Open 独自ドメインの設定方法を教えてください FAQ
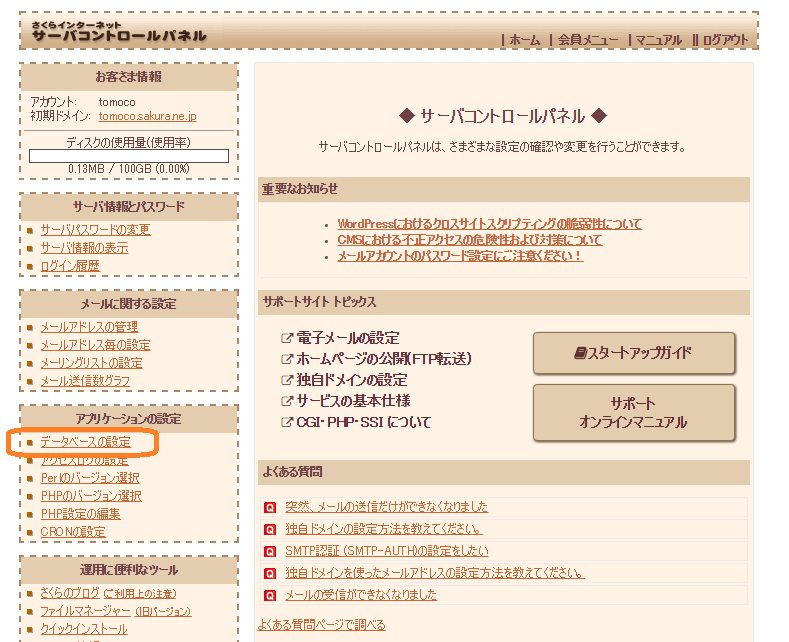Viewport: 789px width, 642px height. (x=383, y=529)
